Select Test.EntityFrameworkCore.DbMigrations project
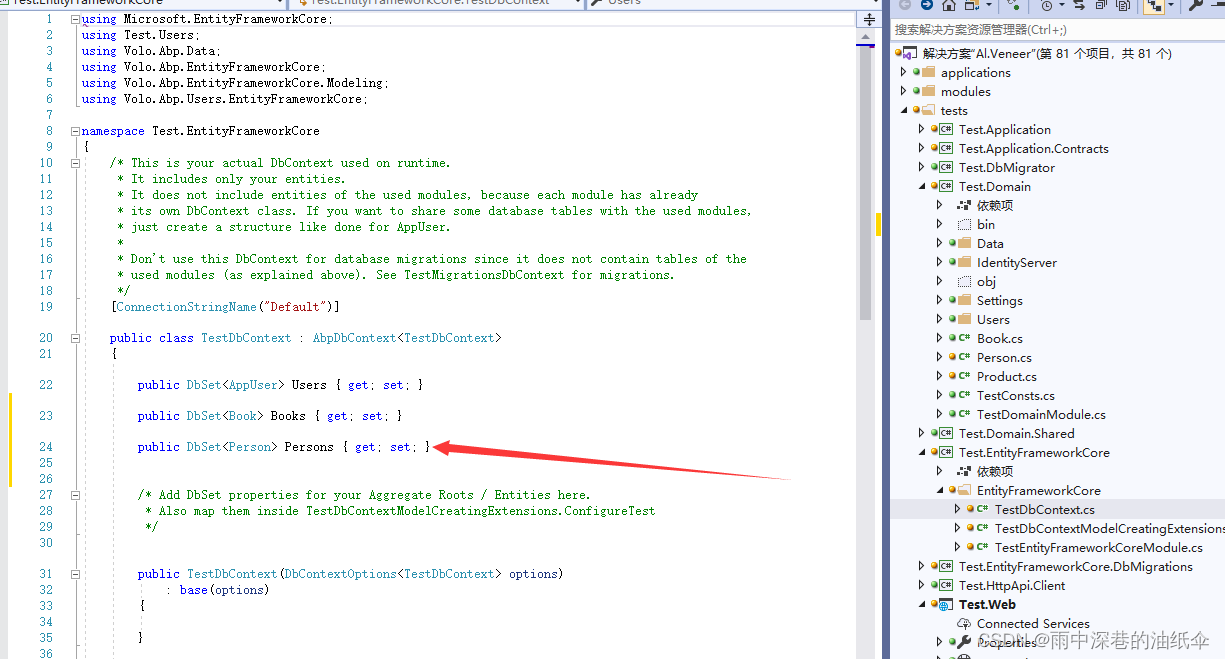The image size is (1225, 659). click(1076, 566)
